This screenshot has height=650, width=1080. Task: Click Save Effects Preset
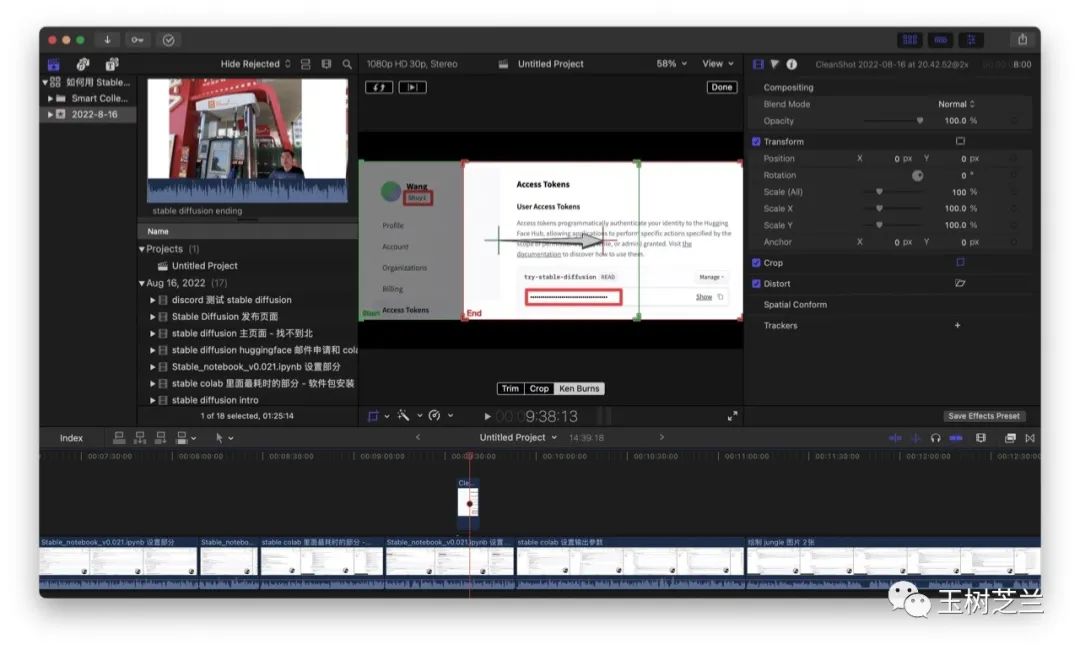tap(984, 416)
